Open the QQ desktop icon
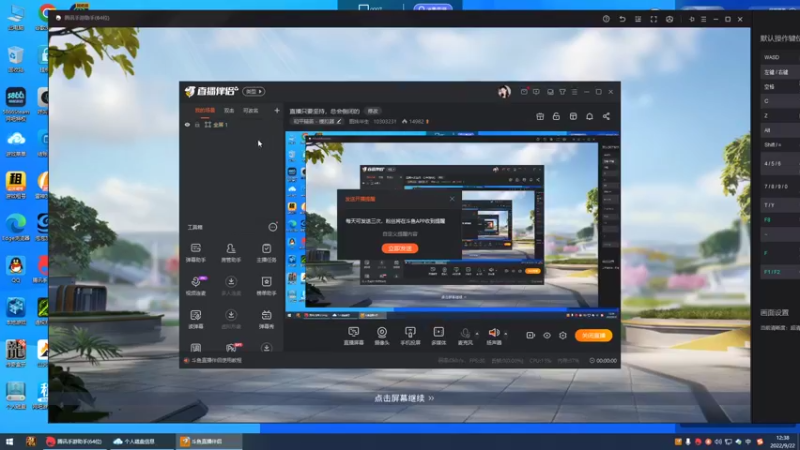800x450 pixels. pos(16,268)
